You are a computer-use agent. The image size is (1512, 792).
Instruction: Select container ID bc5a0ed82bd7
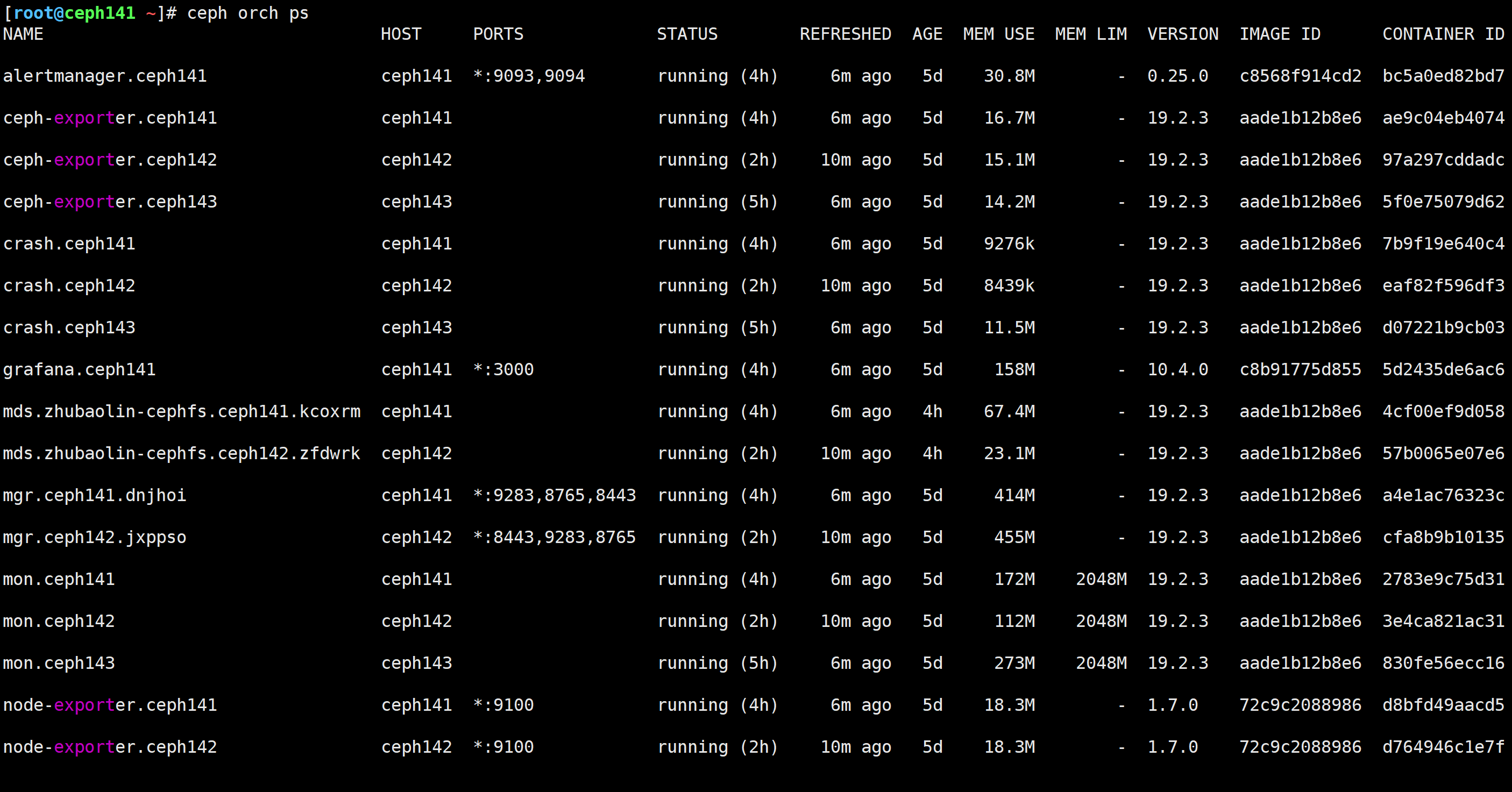(1443, 76)
